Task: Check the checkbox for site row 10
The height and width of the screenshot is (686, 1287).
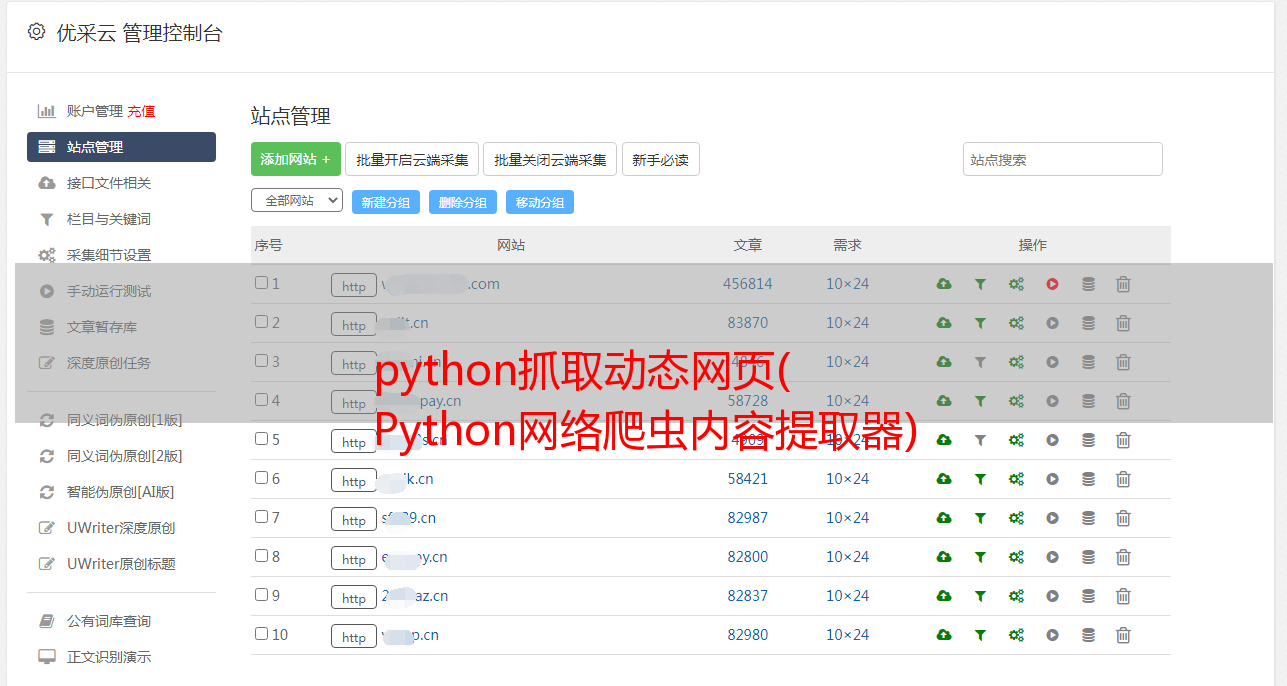Action: [x=261, y=634]
